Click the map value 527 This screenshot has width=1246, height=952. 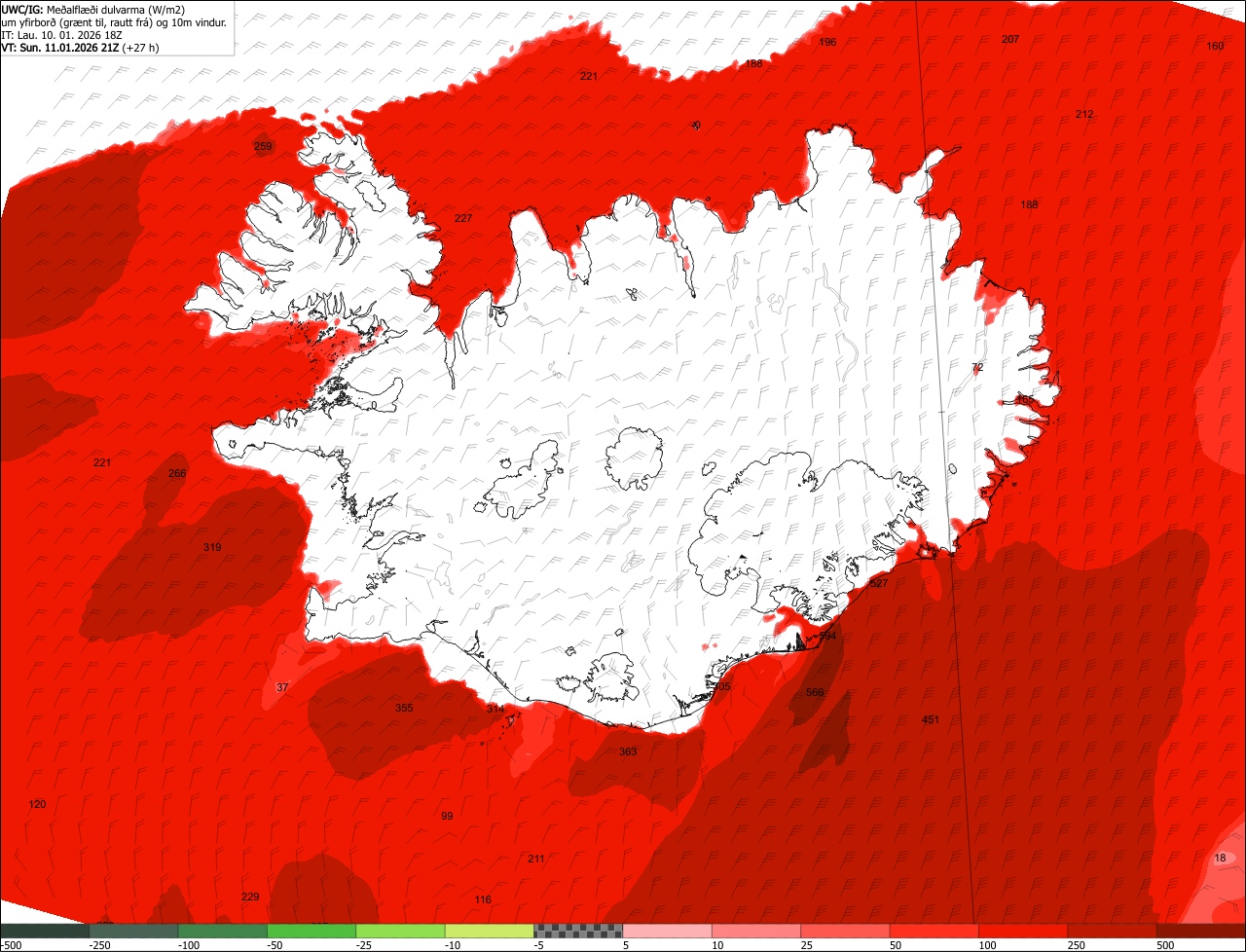tap(879, 583)
